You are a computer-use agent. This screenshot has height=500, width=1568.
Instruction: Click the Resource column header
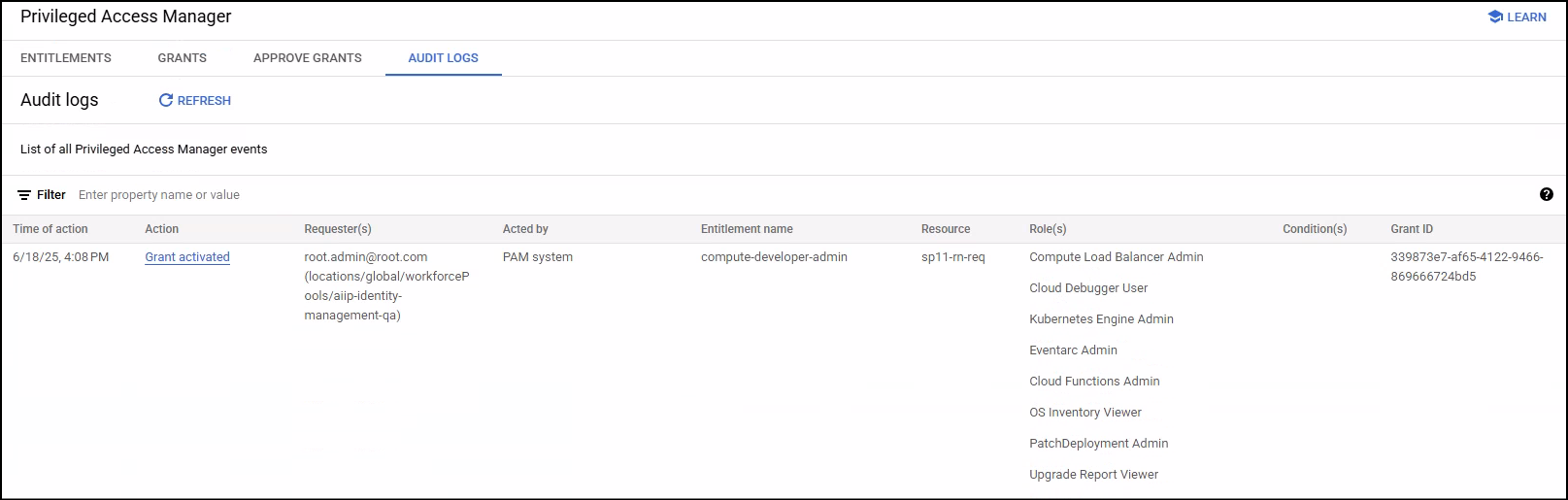[x=946, y=229]
